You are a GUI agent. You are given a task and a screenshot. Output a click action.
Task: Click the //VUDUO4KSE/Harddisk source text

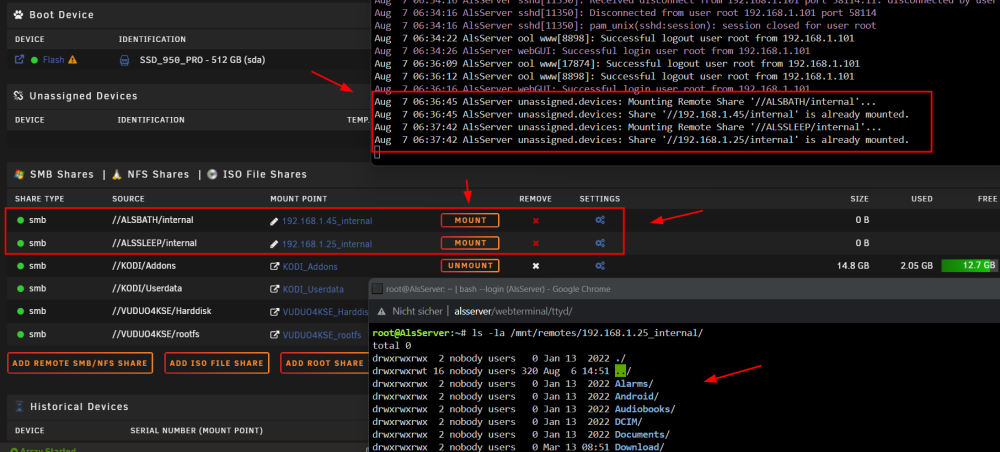click(x=161, y=311)
